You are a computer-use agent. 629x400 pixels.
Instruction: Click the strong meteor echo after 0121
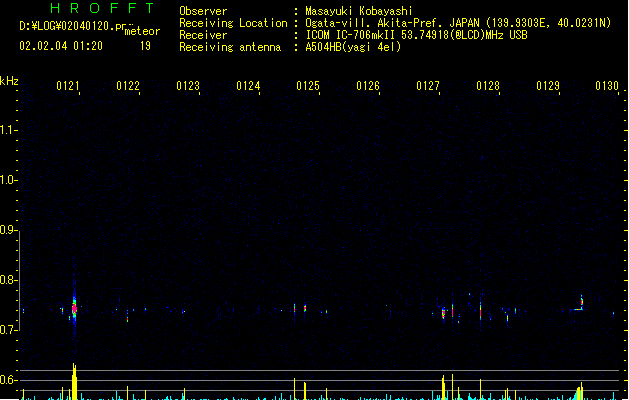pos(74,309)
